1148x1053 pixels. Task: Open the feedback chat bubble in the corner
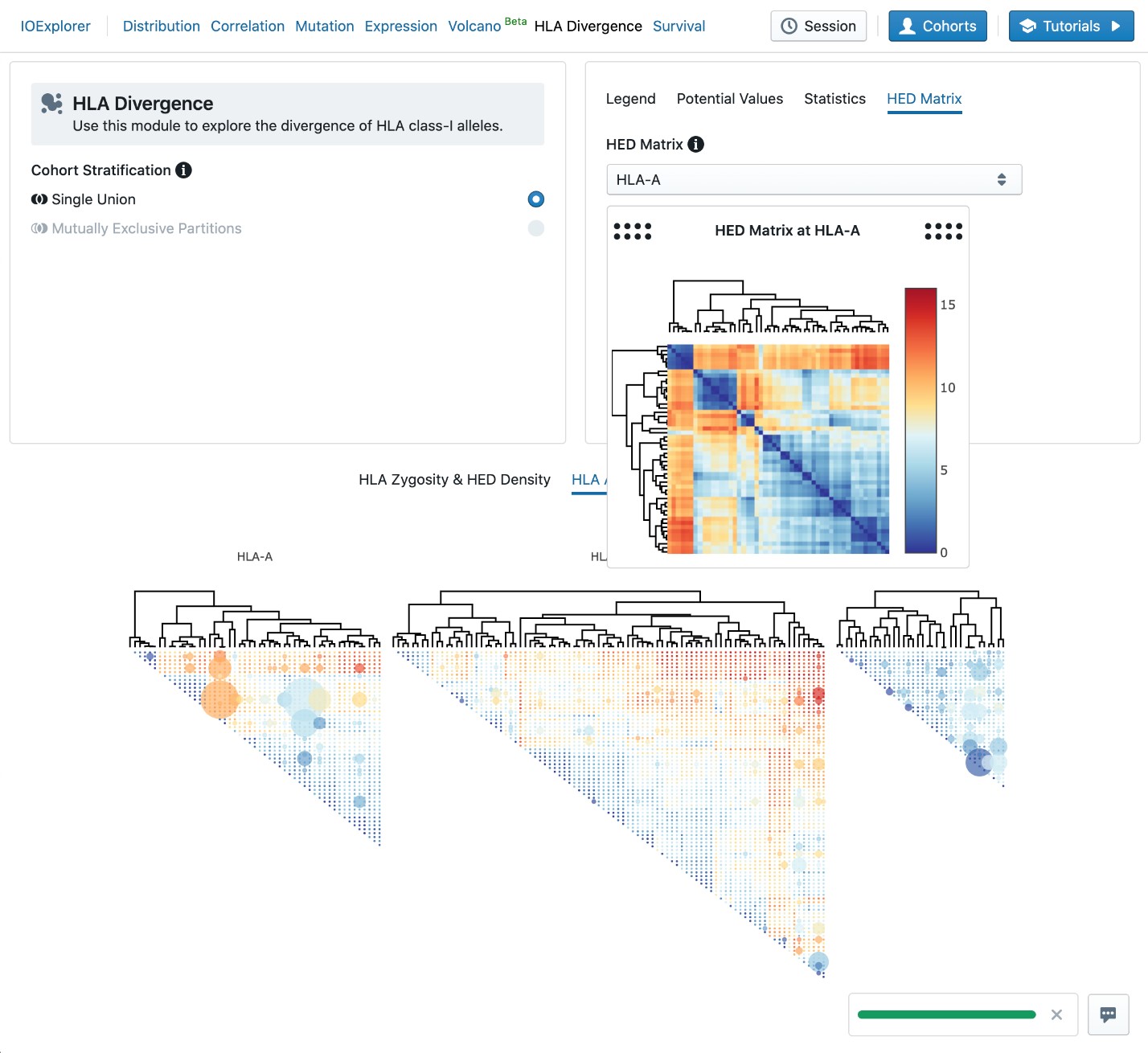[x=1109, y=1014]
